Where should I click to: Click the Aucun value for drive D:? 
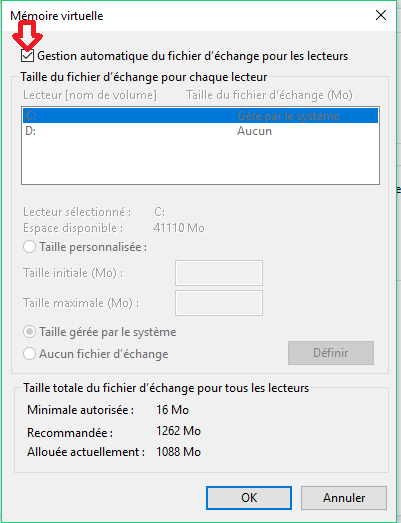point(254,131)
